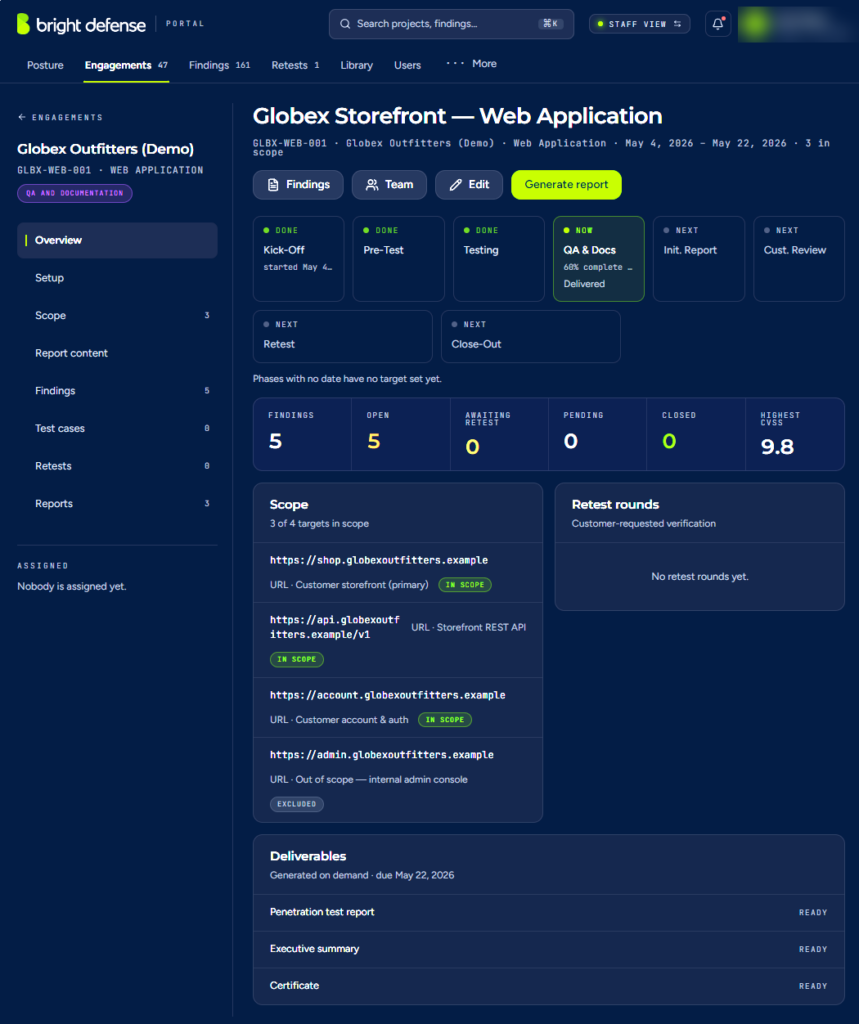Click the Pending stat tile

tap(598, 434)
